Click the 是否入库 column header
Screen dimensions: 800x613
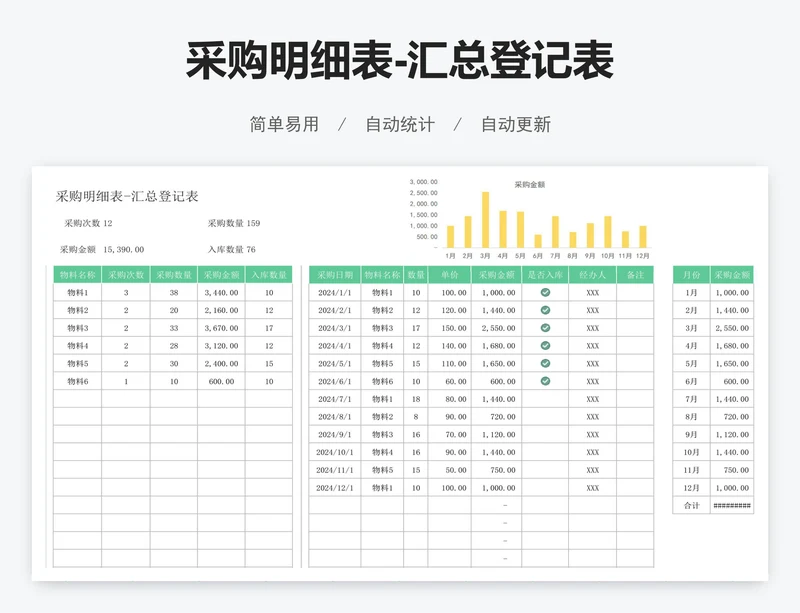click(545, 275)
